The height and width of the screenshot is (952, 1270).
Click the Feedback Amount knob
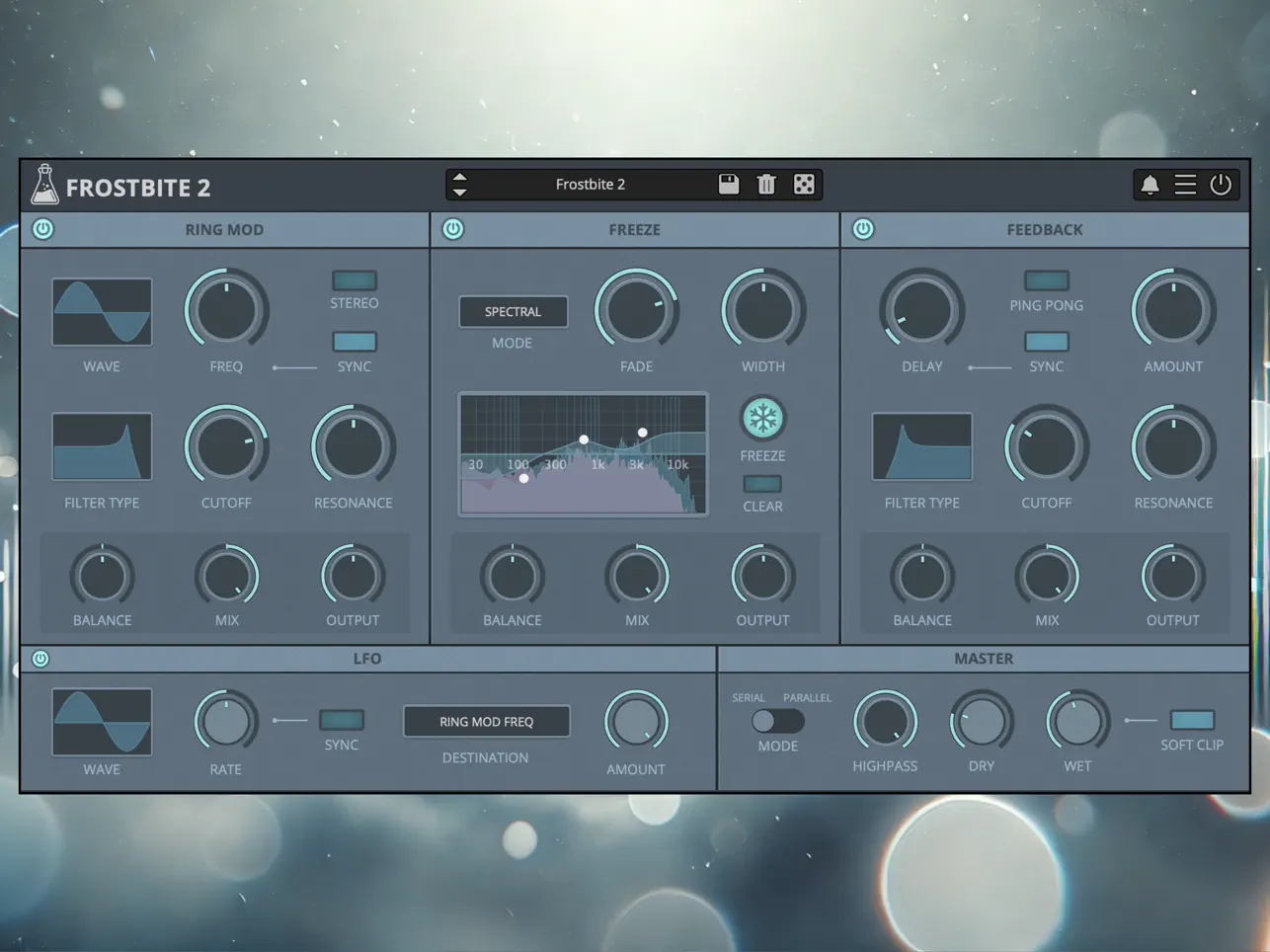pos(1173,310)
